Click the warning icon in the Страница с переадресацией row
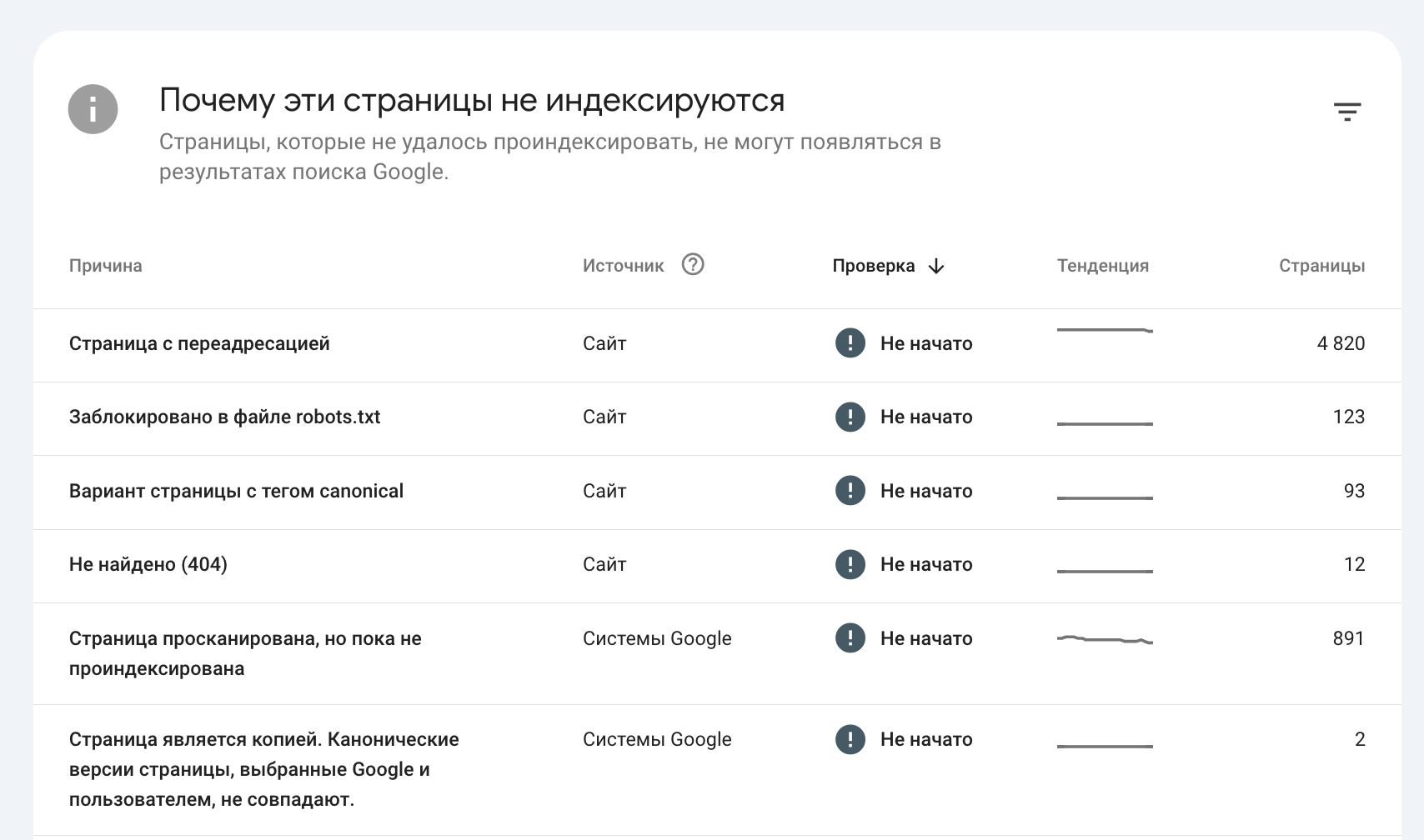The image size is (1424, 840). click(850, 342)
